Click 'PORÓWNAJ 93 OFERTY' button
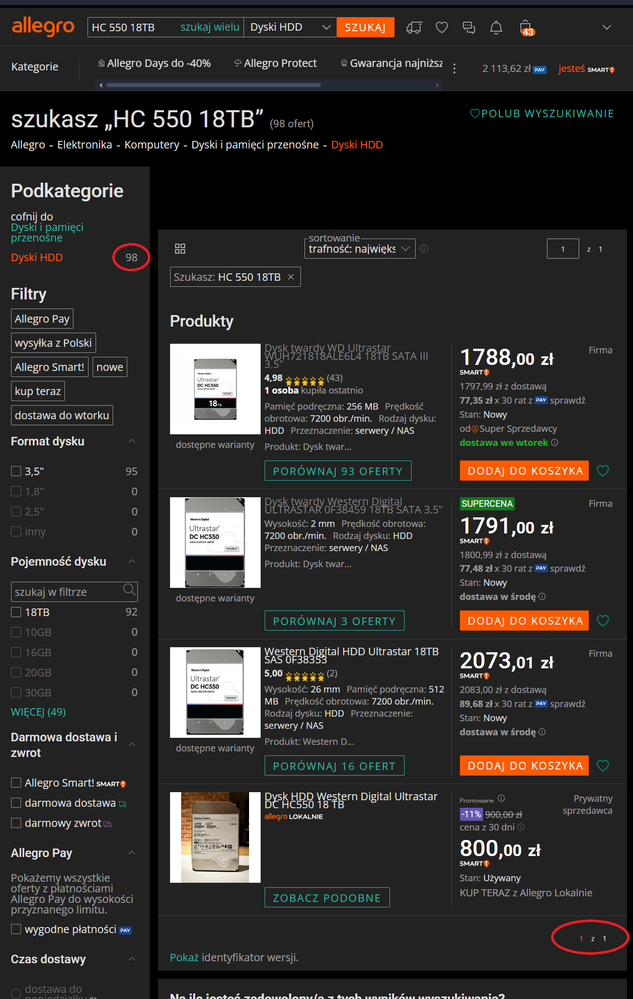This screenshot has width=633, height=999. pyautogui.click(x=338, y=471)
